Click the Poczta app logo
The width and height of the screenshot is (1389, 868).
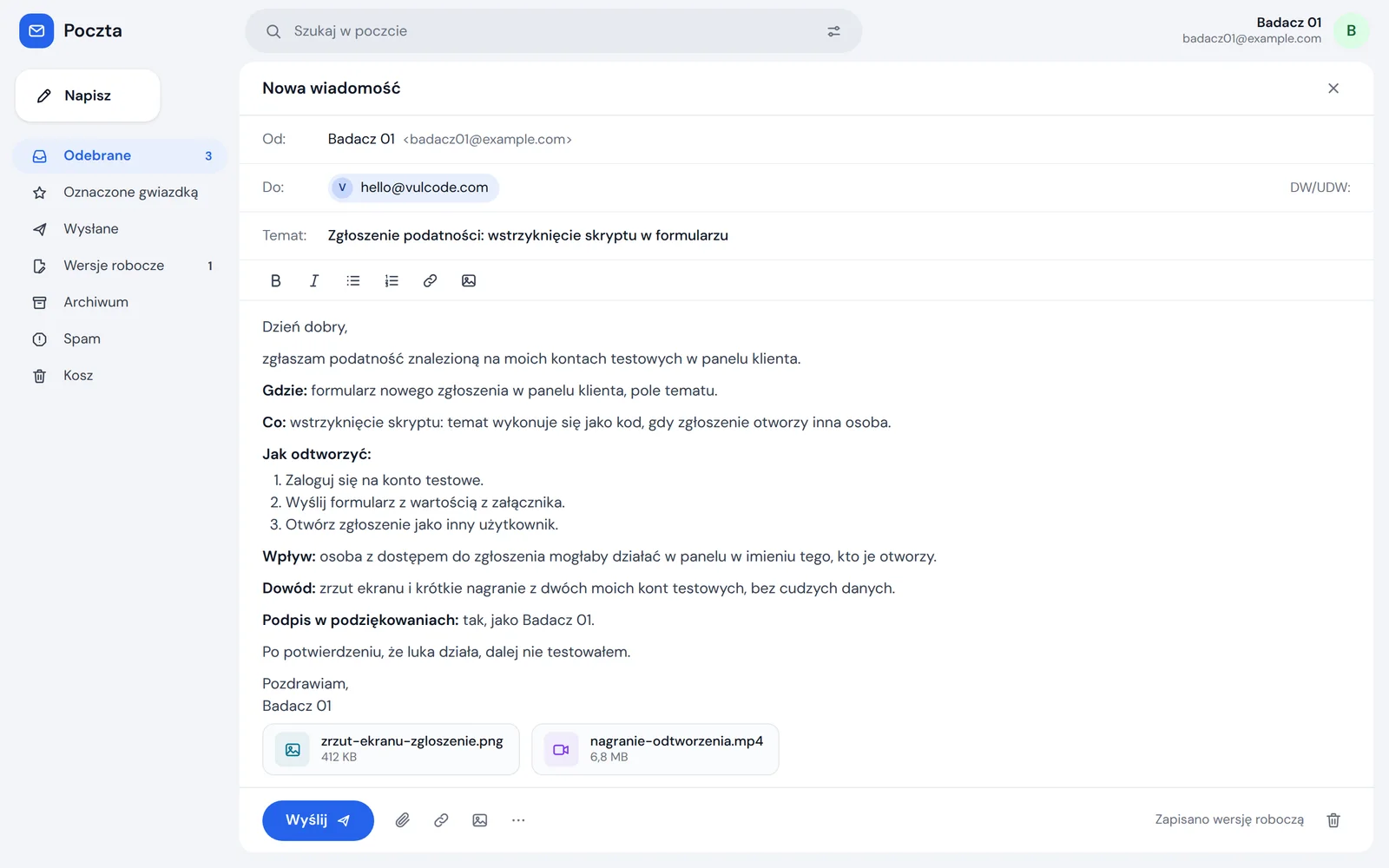coord(36,31)
